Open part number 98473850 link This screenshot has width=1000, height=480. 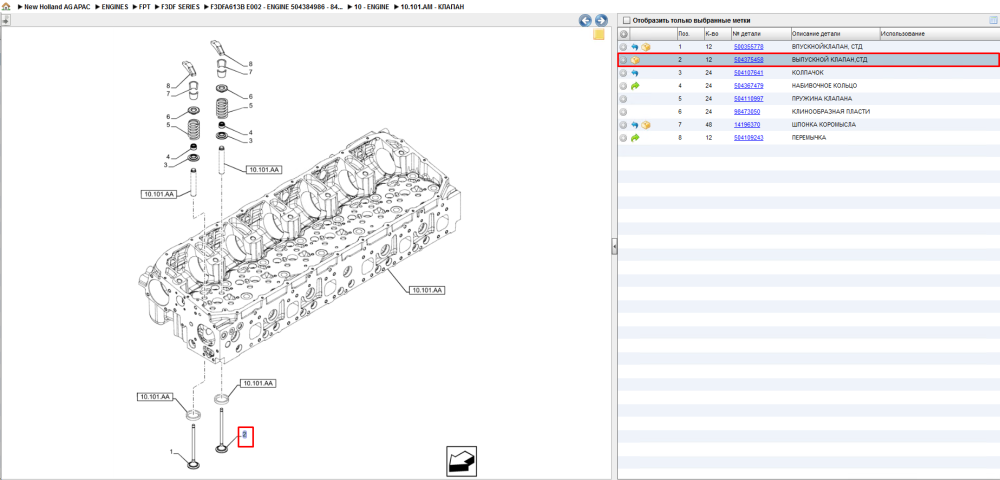(x=747, y=112)
